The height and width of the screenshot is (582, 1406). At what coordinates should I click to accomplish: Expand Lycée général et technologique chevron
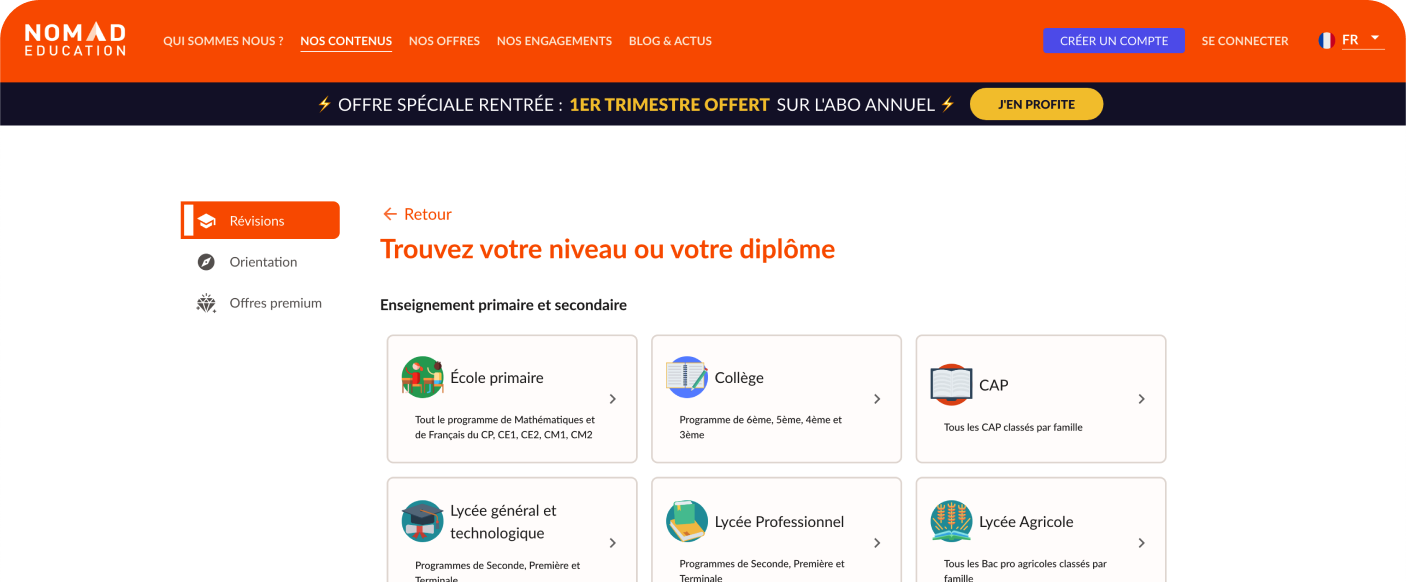click(613, 543)
